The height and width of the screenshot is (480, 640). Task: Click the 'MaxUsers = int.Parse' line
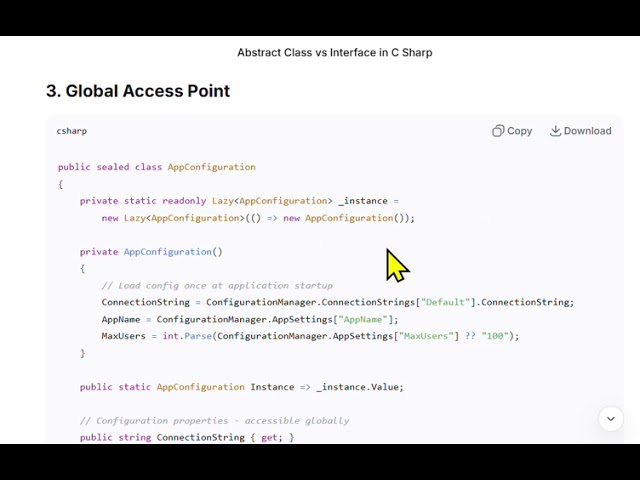[x=310, y=336]
